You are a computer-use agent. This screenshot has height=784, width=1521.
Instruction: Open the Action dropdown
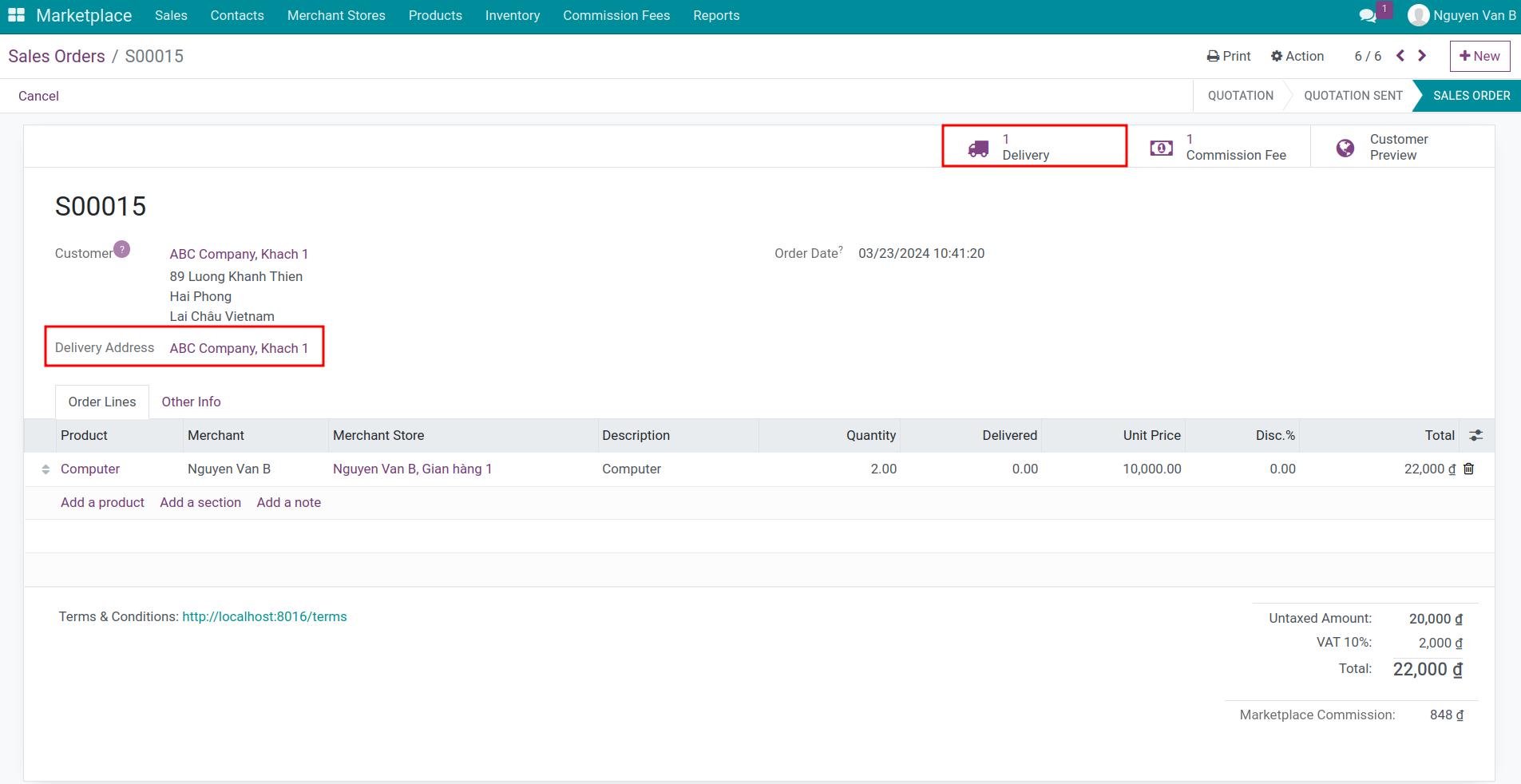pos(1297,56)
